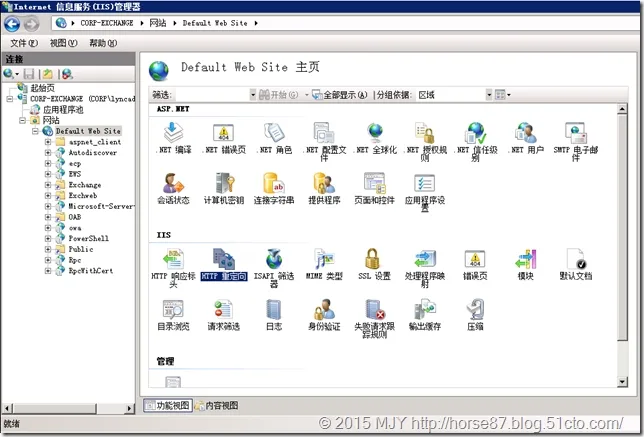Image resolution: width=644 pixels, height=437 pixels.
Task: Click 网站 in the address breadcrumb
Action: 158,23
